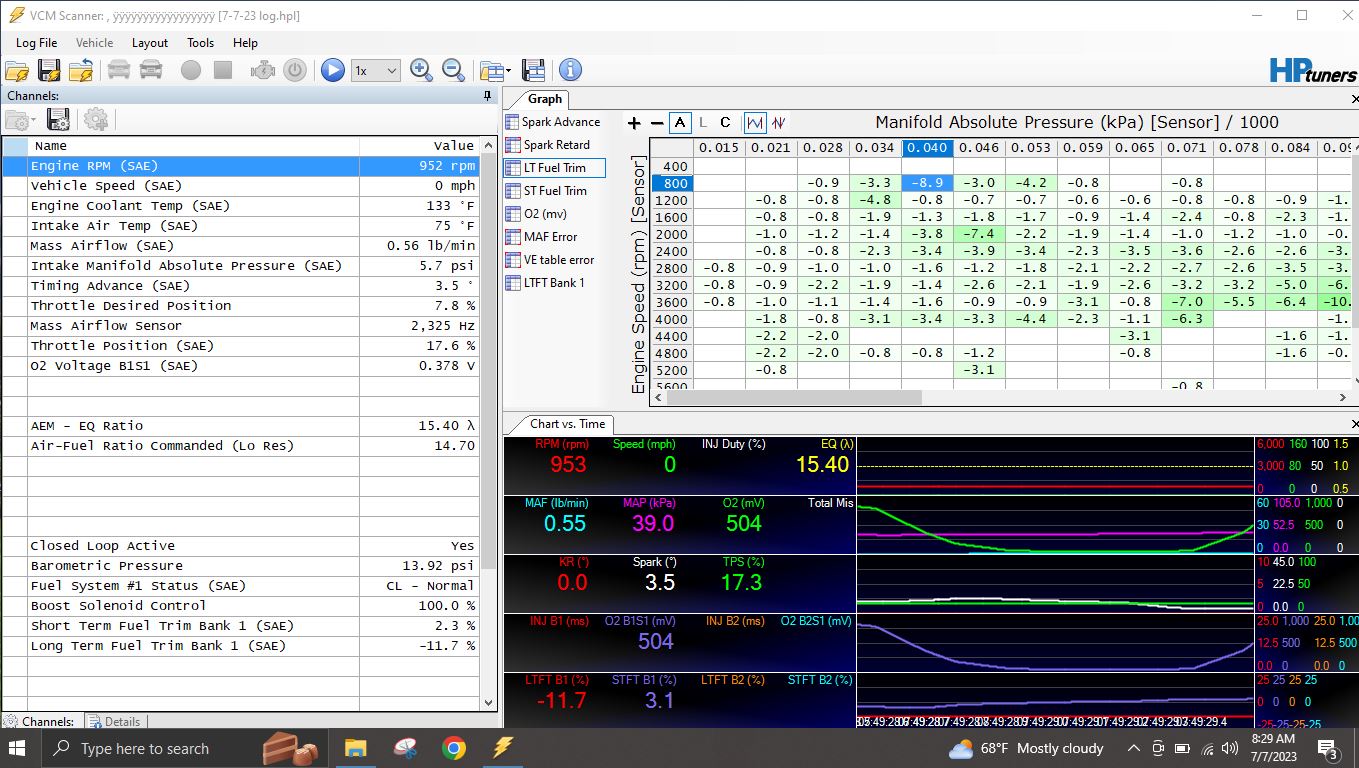Select the O2 (mv) graph

click(553, 214)
